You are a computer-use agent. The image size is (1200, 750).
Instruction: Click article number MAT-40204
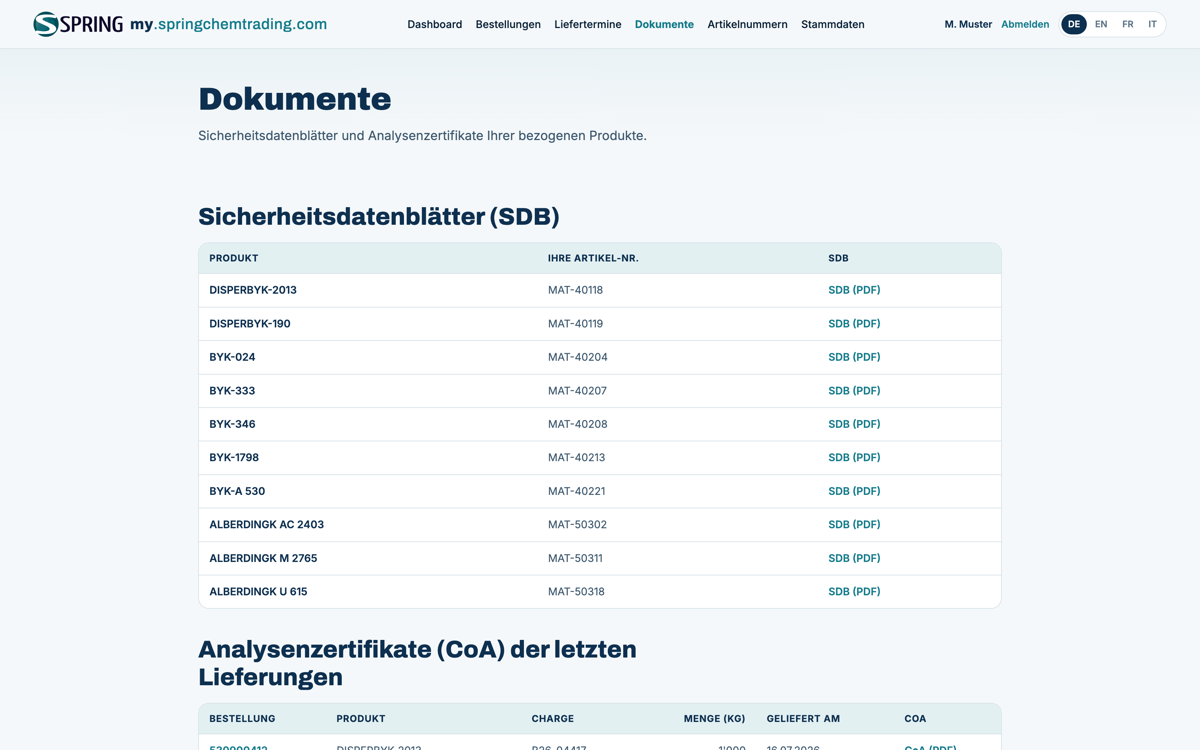pyautogui.click(x=578, y=357)
